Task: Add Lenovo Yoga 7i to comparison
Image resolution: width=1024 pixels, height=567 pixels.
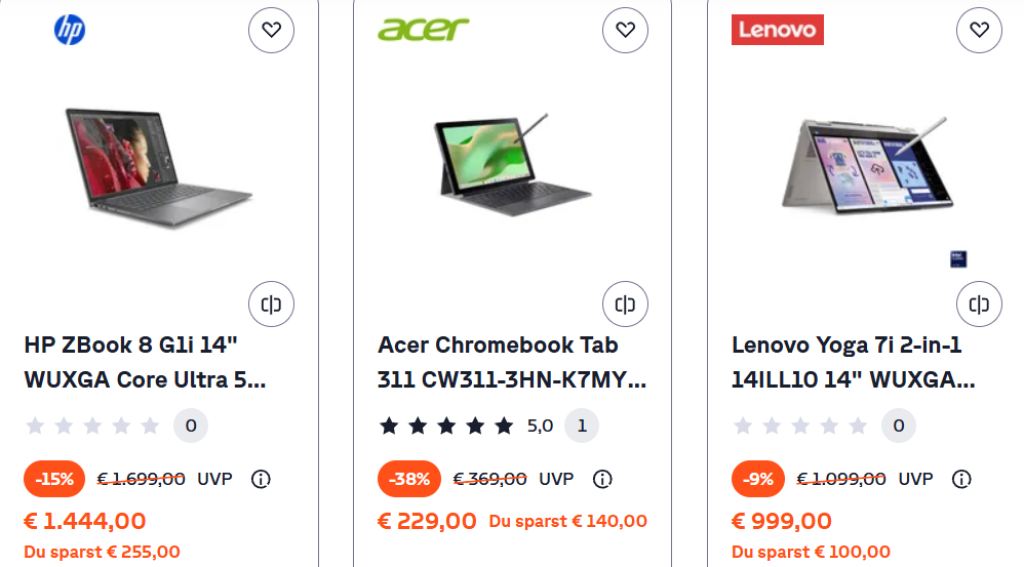Action: pyautogui.click(x=979, y=304)
